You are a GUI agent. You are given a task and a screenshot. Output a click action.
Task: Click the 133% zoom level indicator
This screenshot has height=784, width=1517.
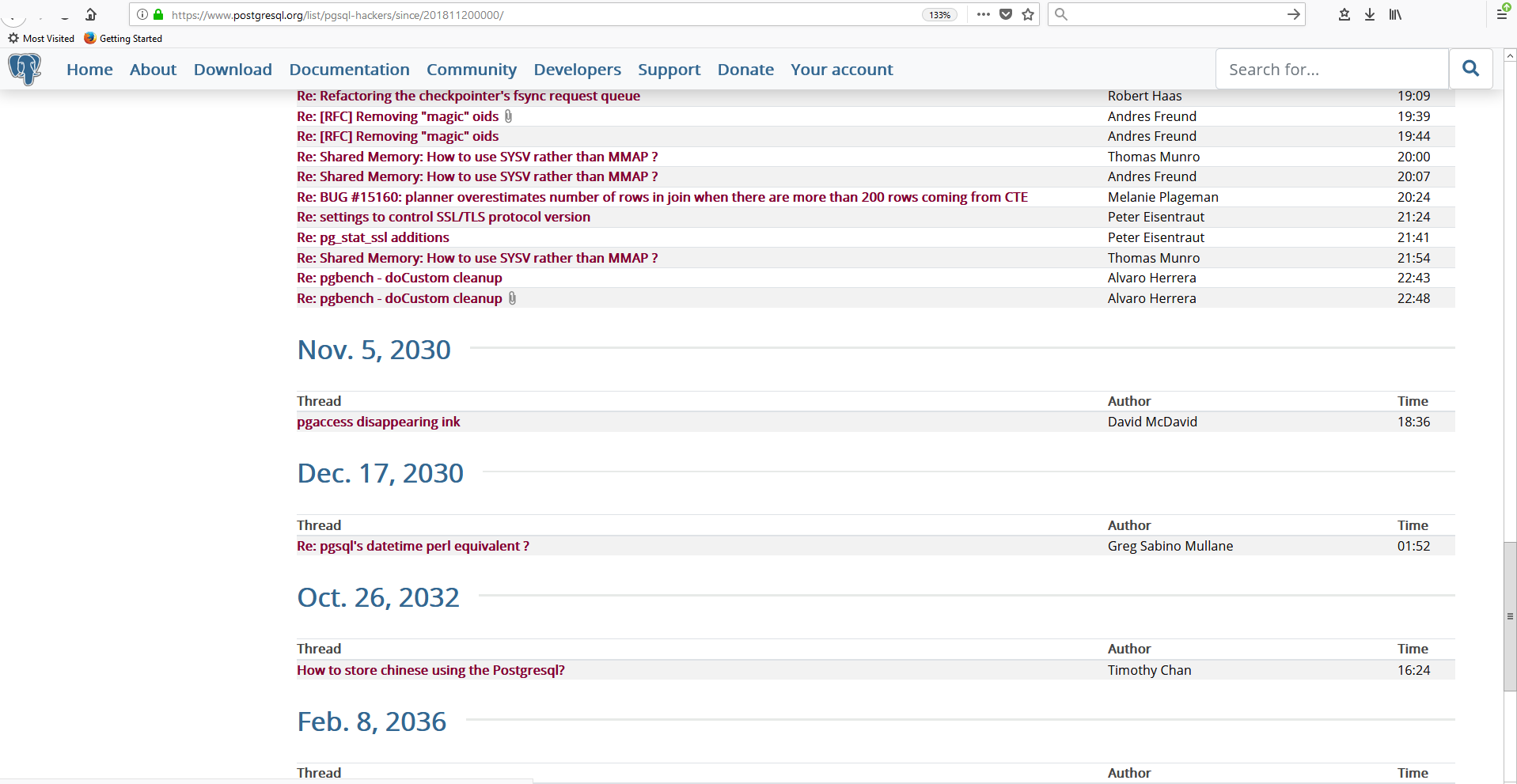click(x=939, y=15)
